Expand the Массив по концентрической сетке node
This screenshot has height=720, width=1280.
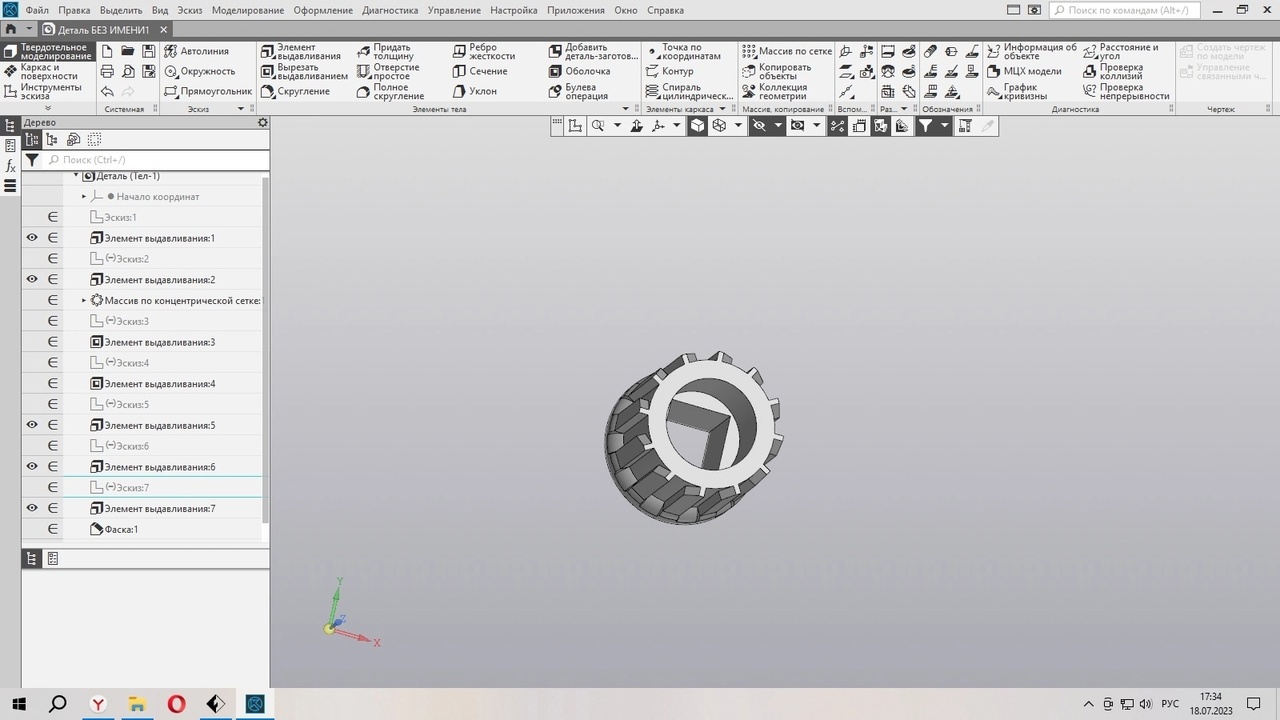[84, 300]
